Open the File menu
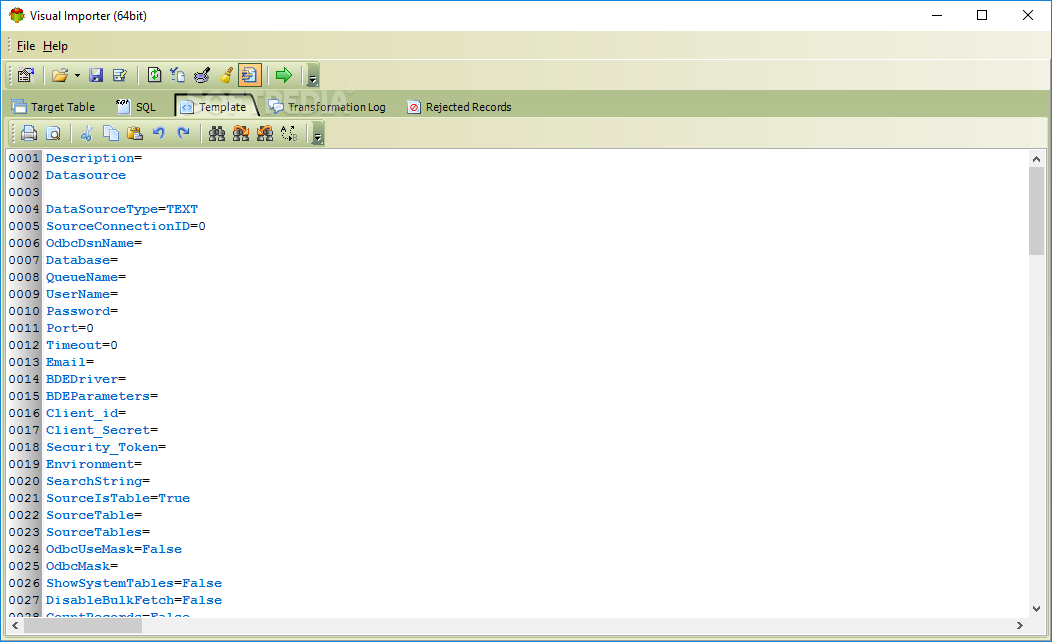The width and height of the screenshot is (1052, 642). (x=25, y=46)
